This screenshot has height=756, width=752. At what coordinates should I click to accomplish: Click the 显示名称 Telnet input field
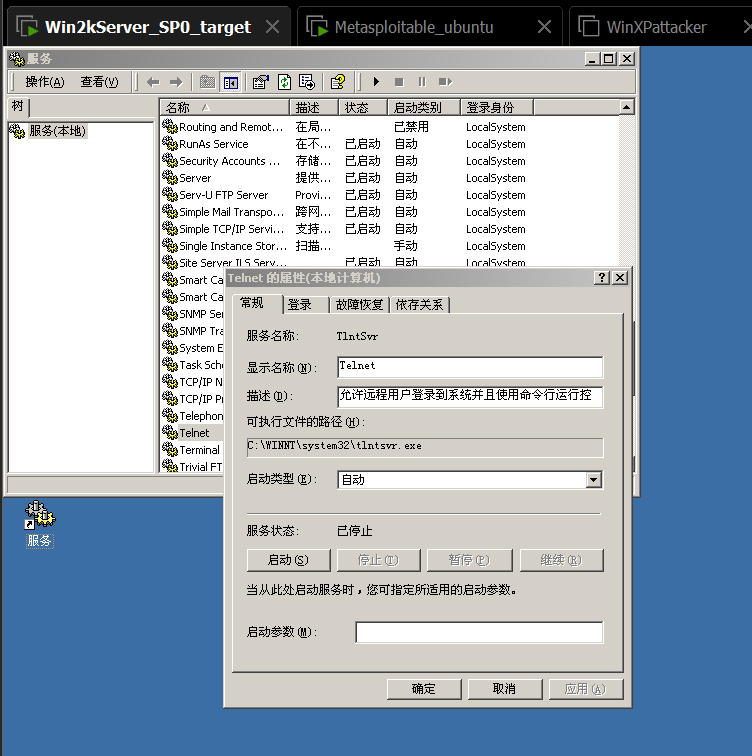coord(470,367)
